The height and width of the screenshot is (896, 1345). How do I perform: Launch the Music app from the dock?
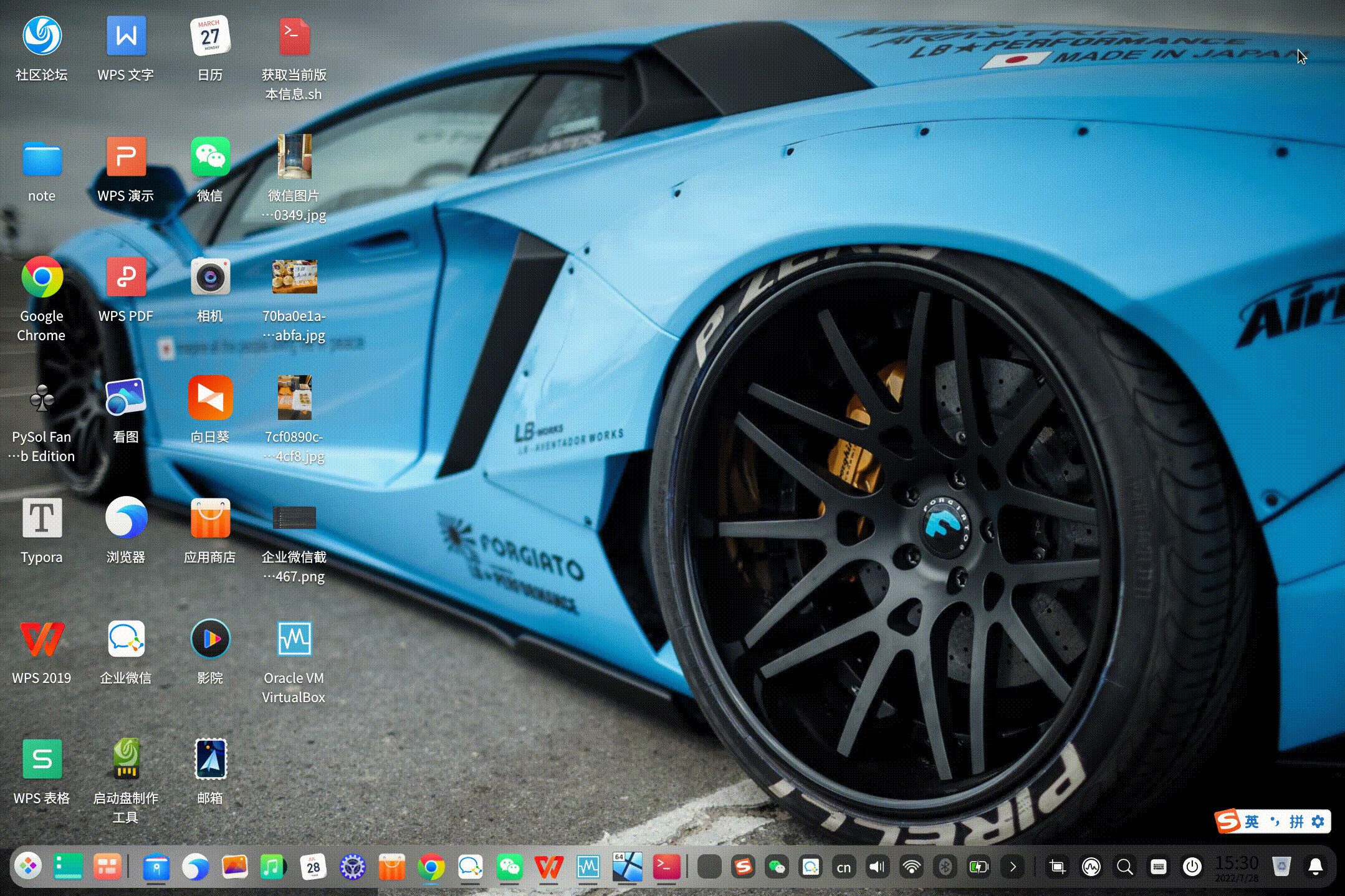[272, 867]
